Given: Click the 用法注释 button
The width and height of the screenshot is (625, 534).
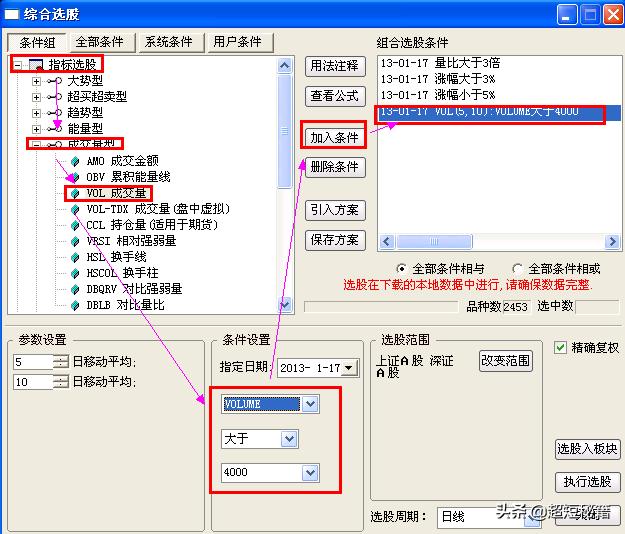Looking at the screenshot, I should pyautogui.click(x=335, y=66).
